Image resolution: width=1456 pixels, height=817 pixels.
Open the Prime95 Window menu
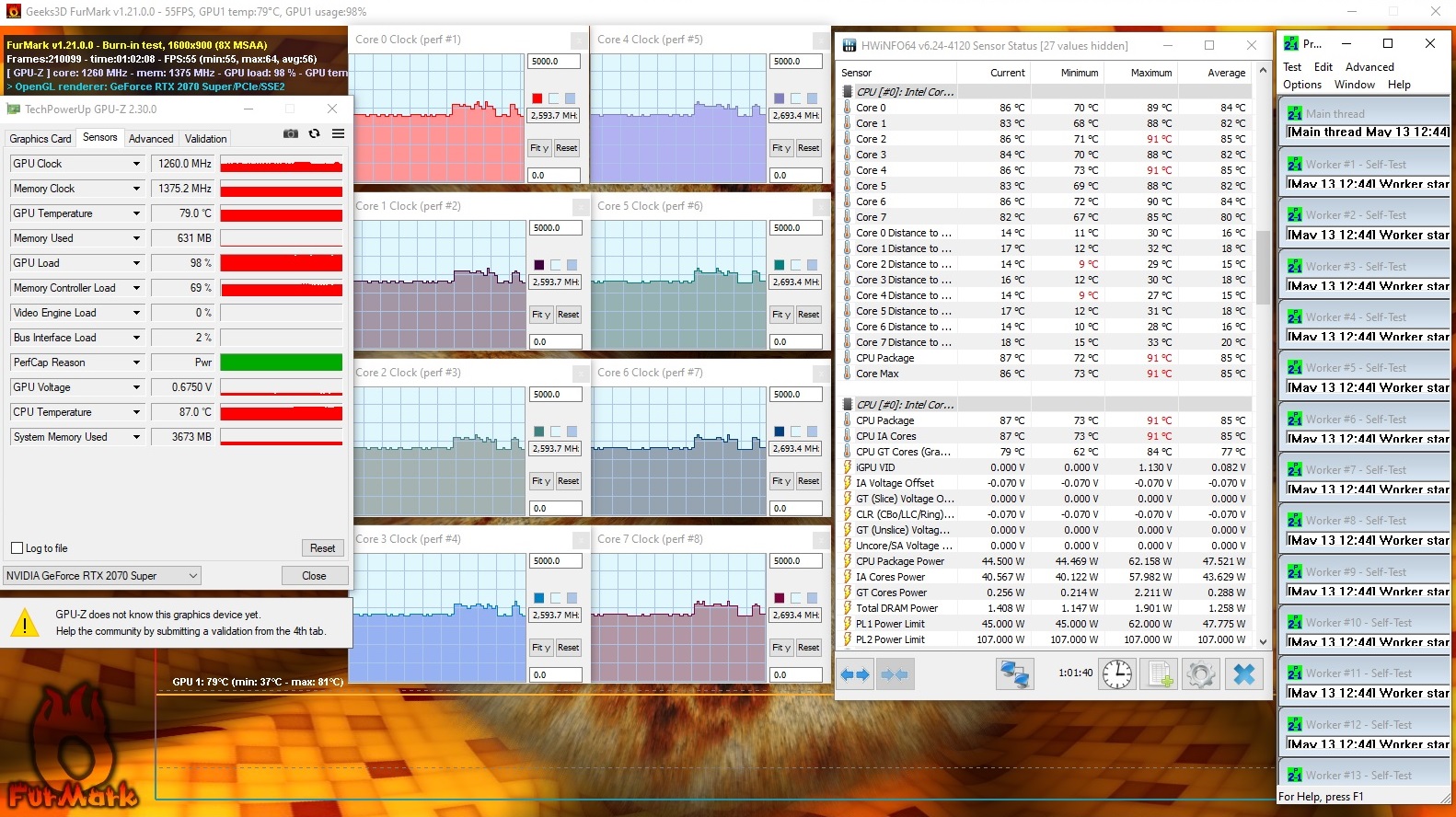point(1355,85)
